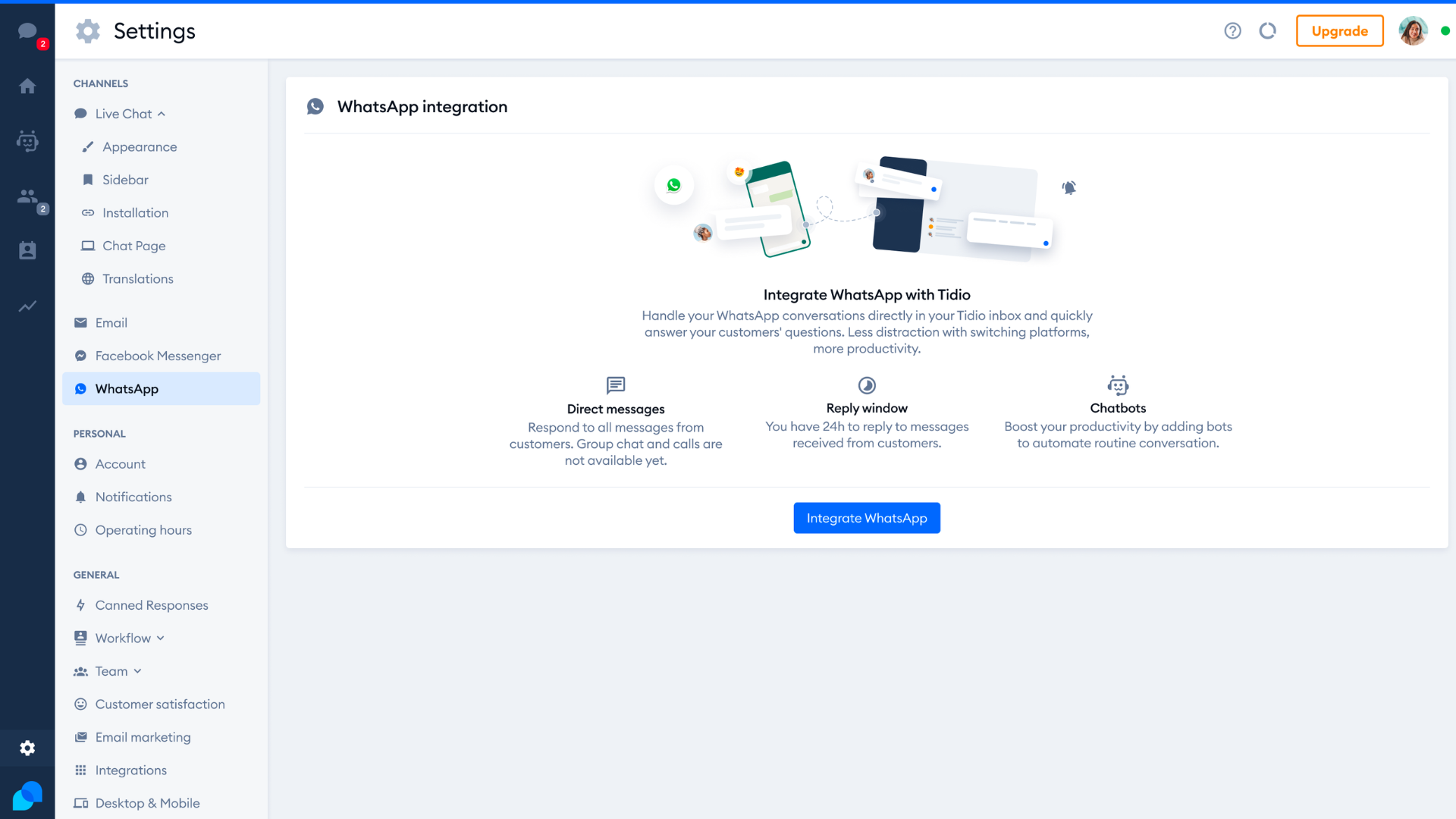Click the CHANNELS section label

click(101, 83)
